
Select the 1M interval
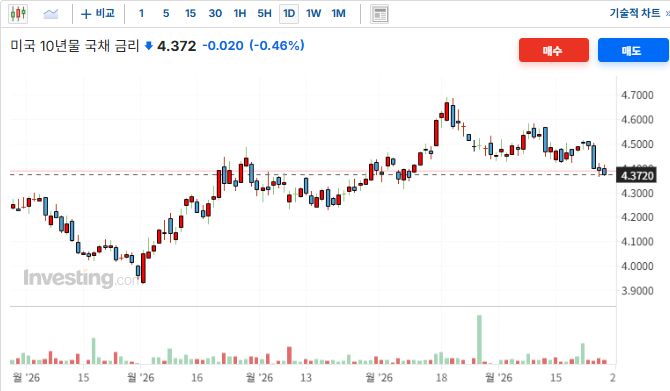tap(338, 14)
